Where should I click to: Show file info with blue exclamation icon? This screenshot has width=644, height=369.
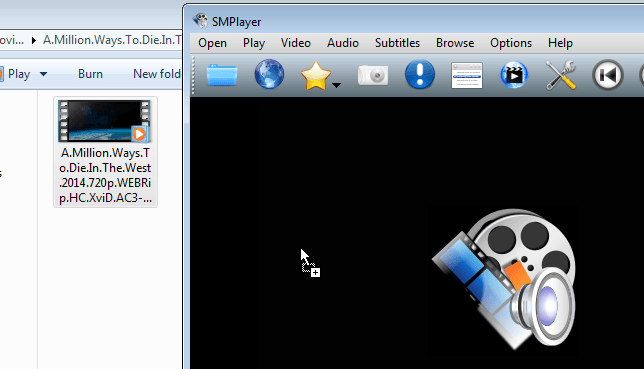coord(420,74)
